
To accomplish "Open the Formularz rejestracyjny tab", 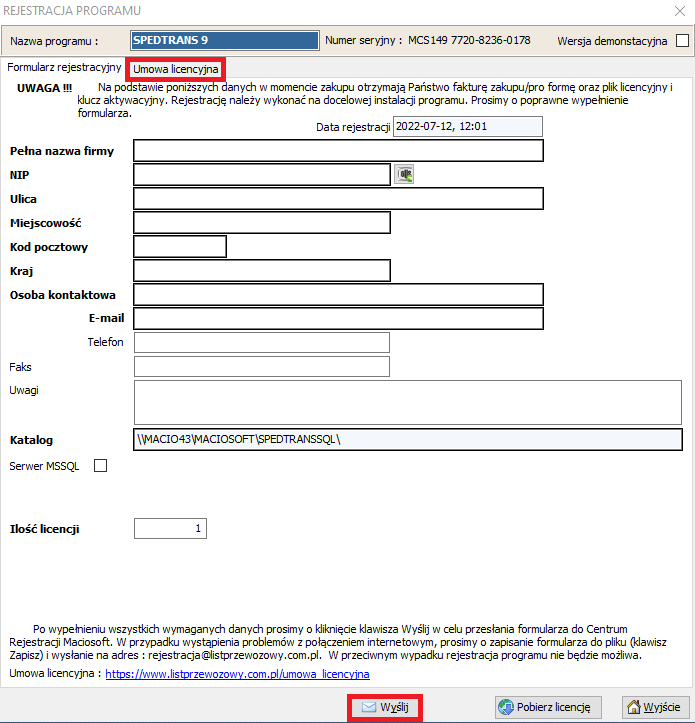I will [x=64, y=67].
